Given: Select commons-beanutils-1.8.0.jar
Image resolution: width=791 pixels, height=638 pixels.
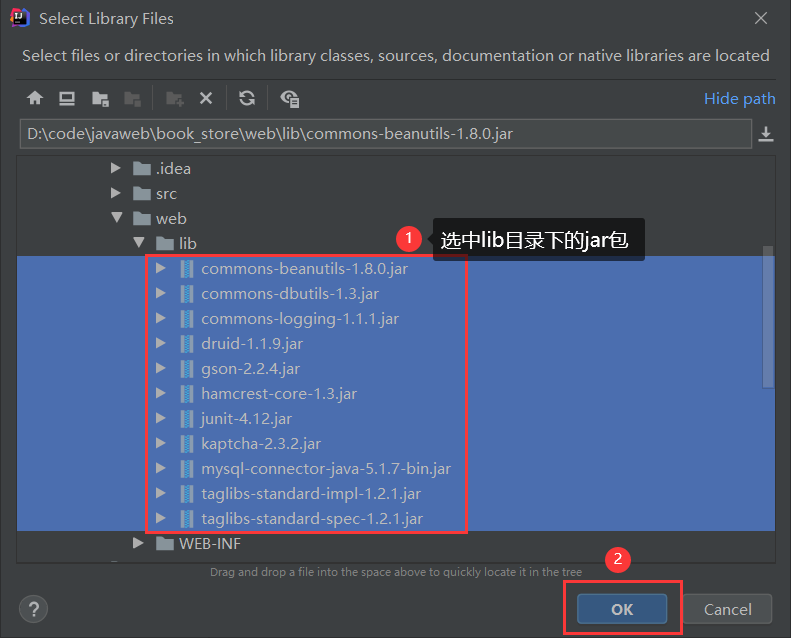Looking at the screenshot, I should click(304, 269).
